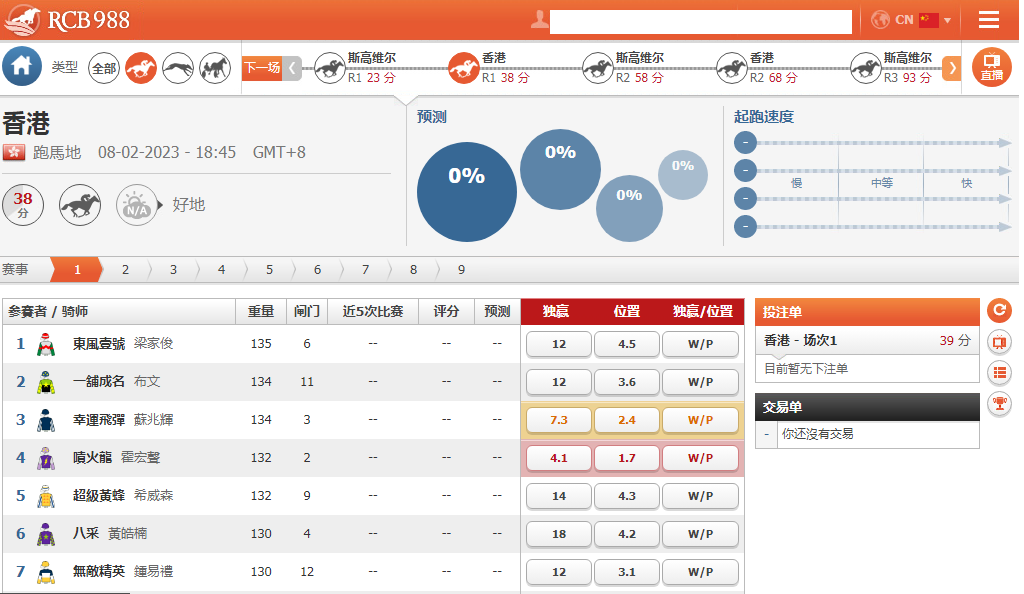Select win odds 4.1 for 噴火龍
This screenshot has height=594, width=1024.
point(558,458)
